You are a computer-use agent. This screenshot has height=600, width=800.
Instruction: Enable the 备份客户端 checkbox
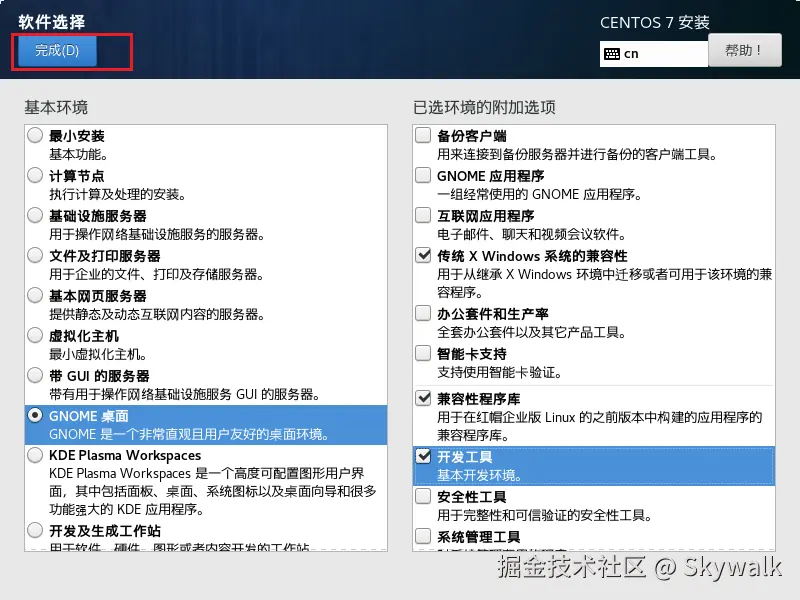tap(423, 135)
